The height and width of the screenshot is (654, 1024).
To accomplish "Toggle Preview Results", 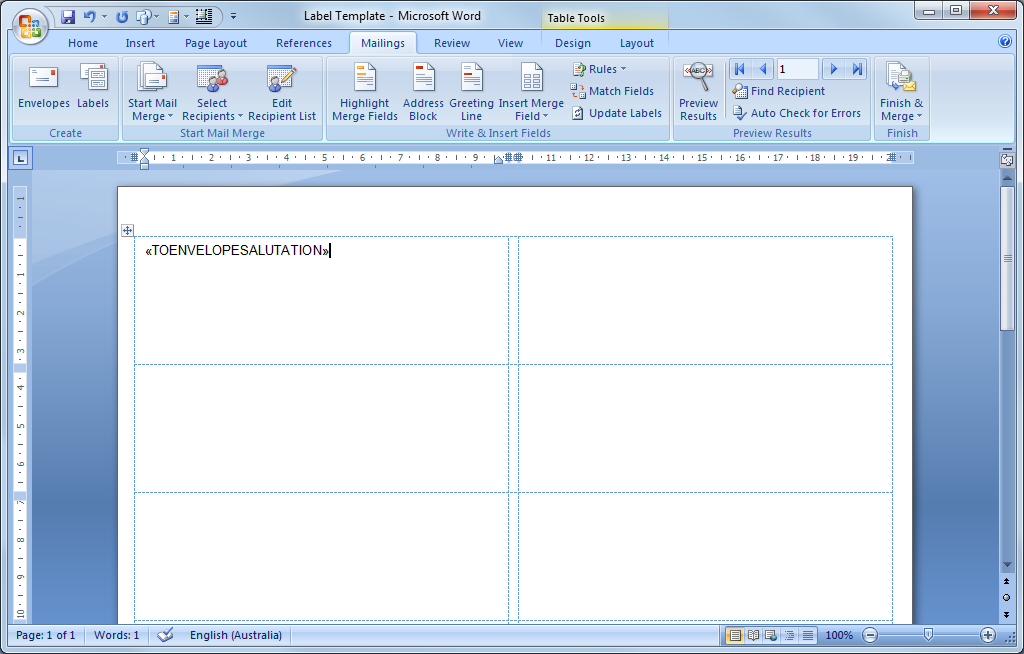I will tap(698, 91).
